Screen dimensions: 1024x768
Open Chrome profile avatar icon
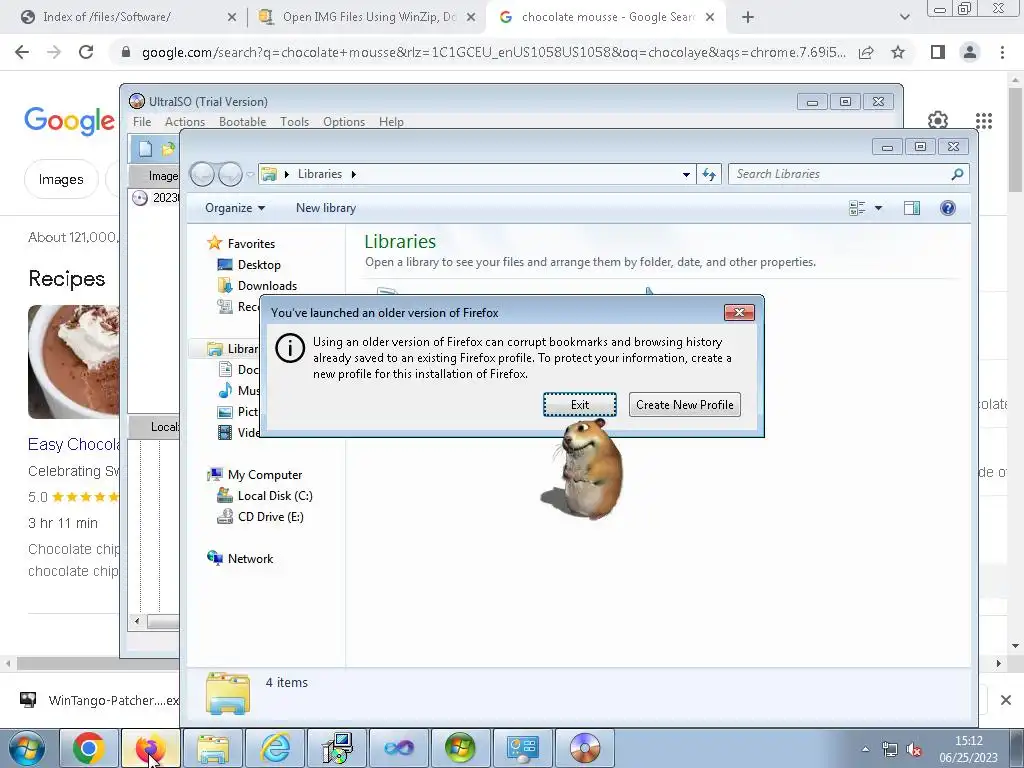[x=970, y=52]
